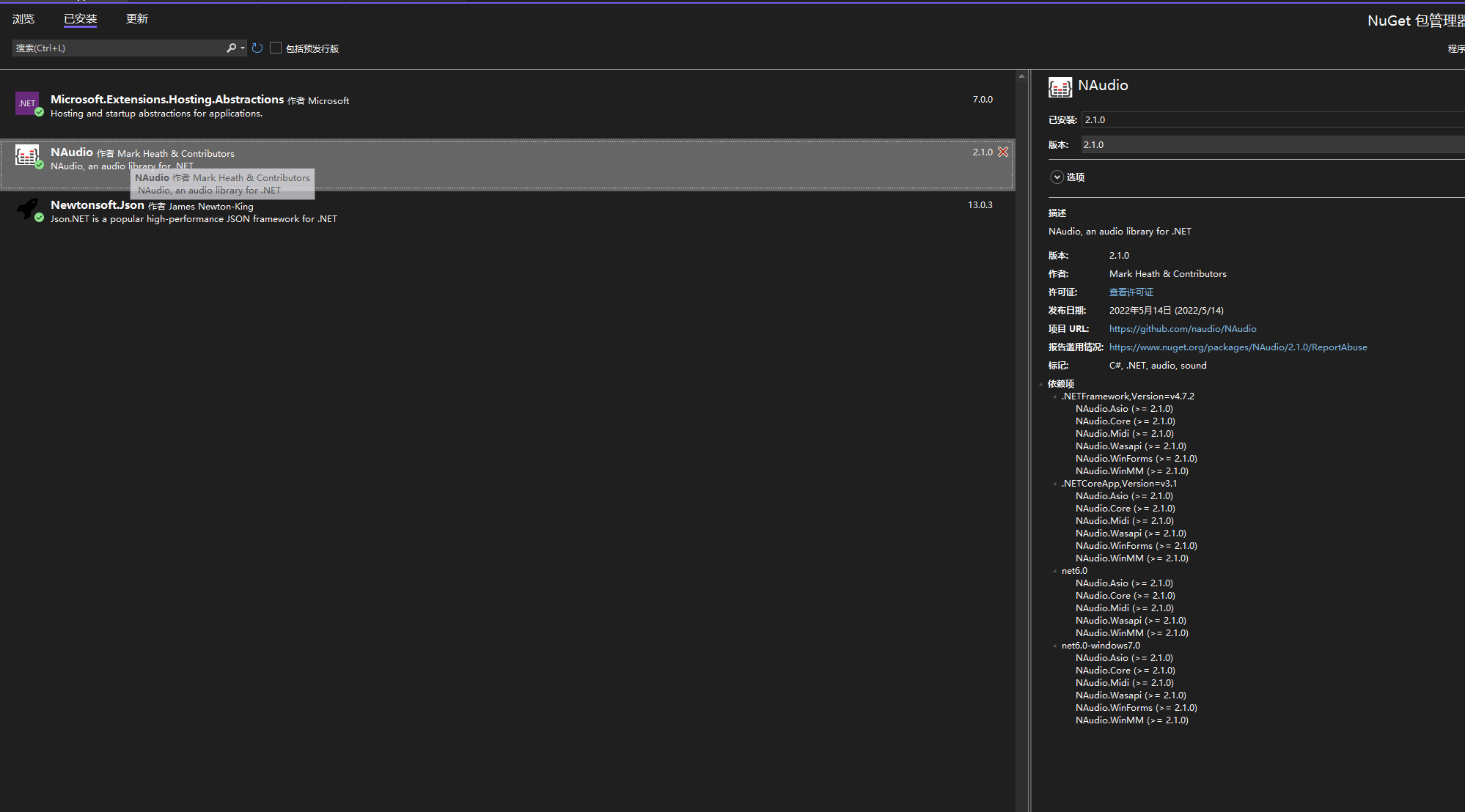The height and width of the screenshot is (812, 1465).
Task: Switch to the Installed tab
Action: [80, 19]
